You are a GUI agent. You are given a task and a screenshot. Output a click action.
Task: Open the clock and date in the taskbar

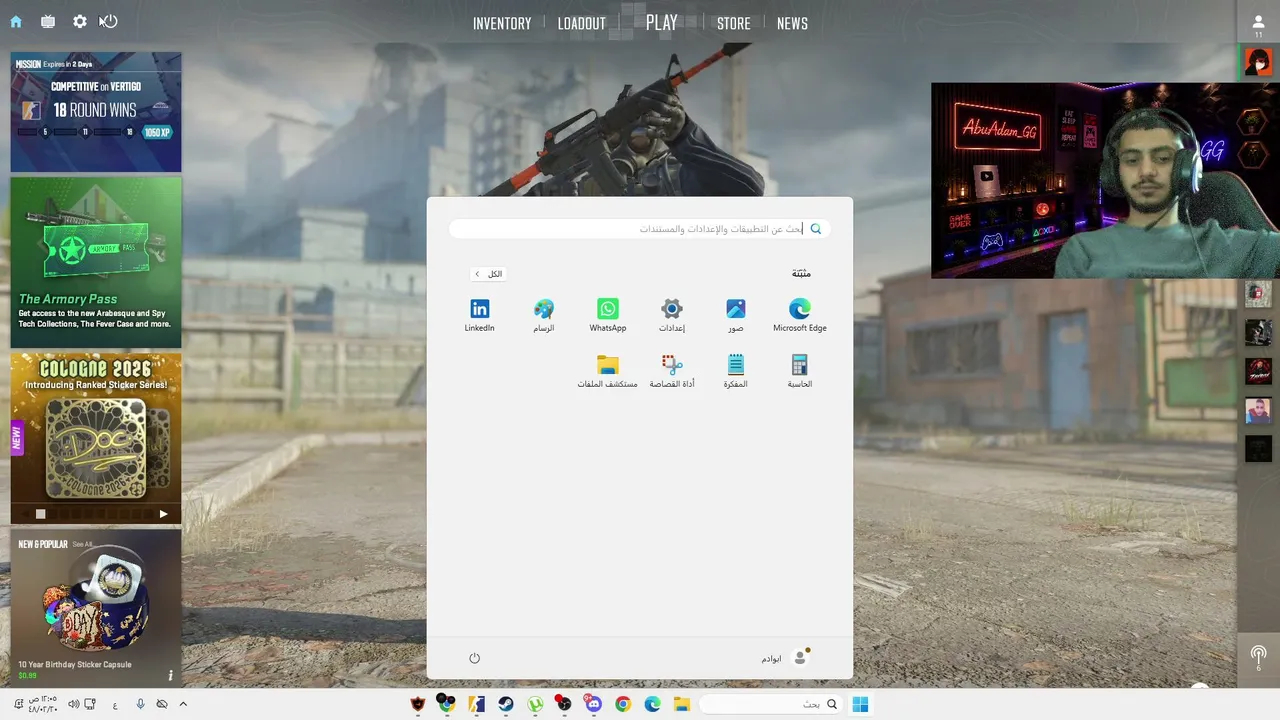pyautogui.click(x=44, y=704)
